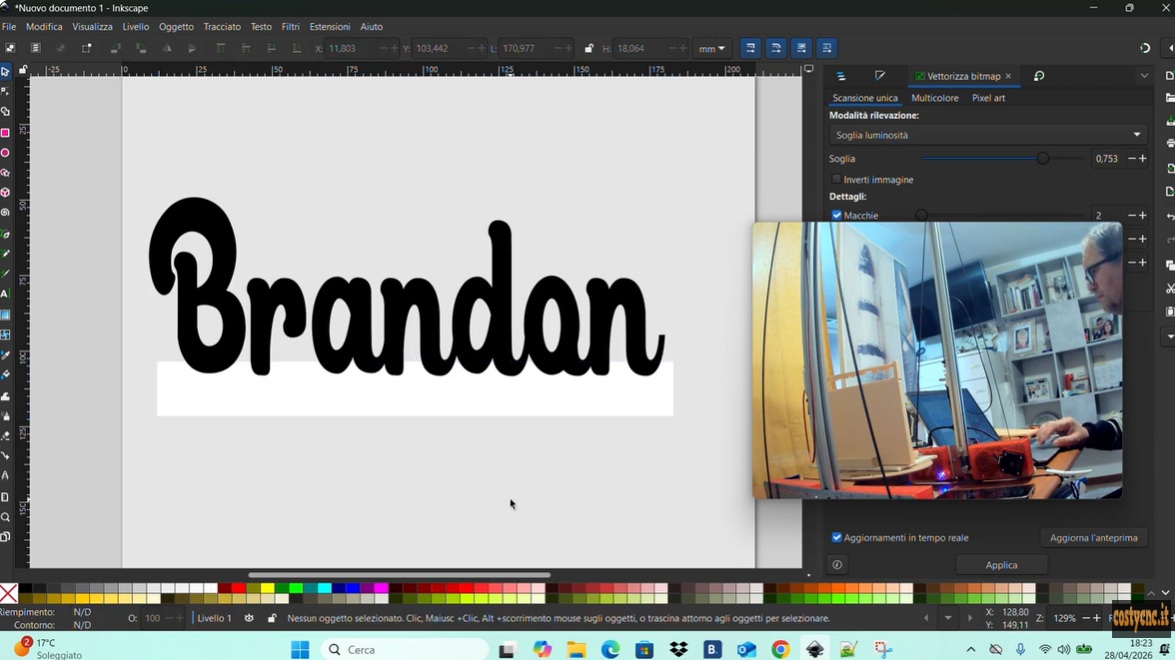Open the Estensioni menu

pos(330,26)
